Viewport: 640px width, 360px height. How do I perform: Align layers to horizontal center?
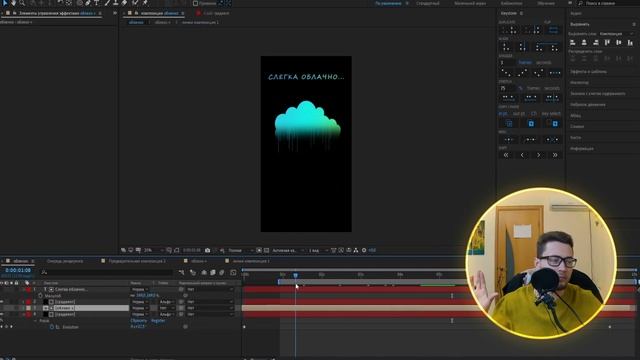point(584,42)
